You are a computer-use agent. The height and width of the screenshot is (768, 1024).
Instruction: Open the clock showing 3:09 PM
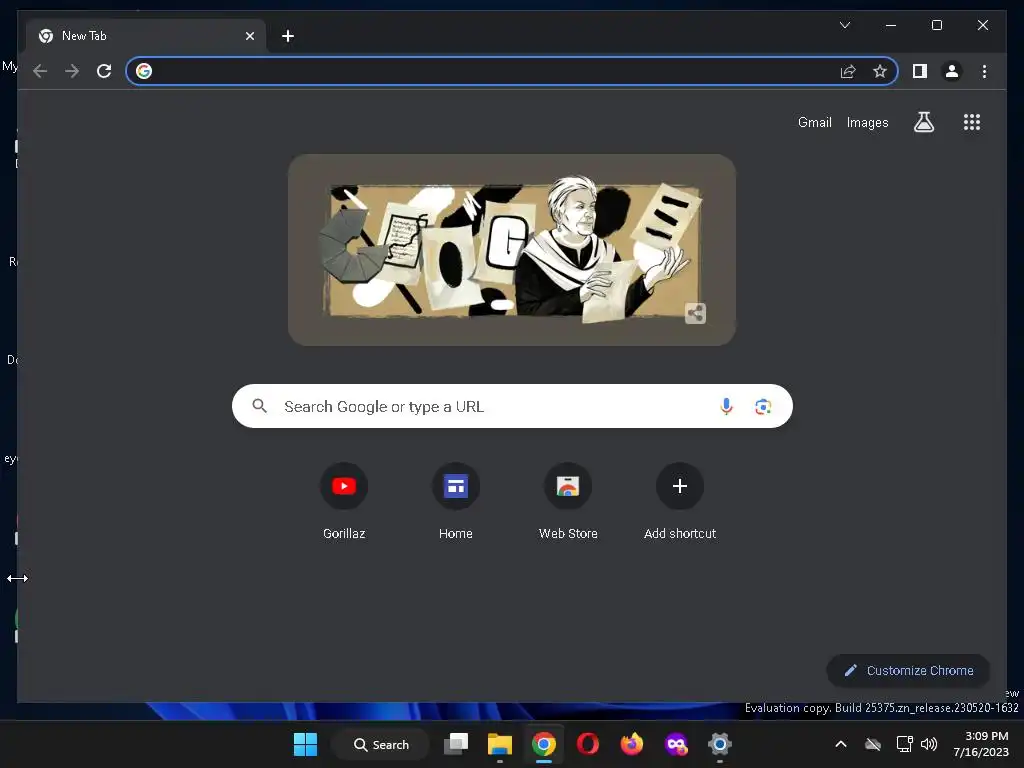point(981,744)
